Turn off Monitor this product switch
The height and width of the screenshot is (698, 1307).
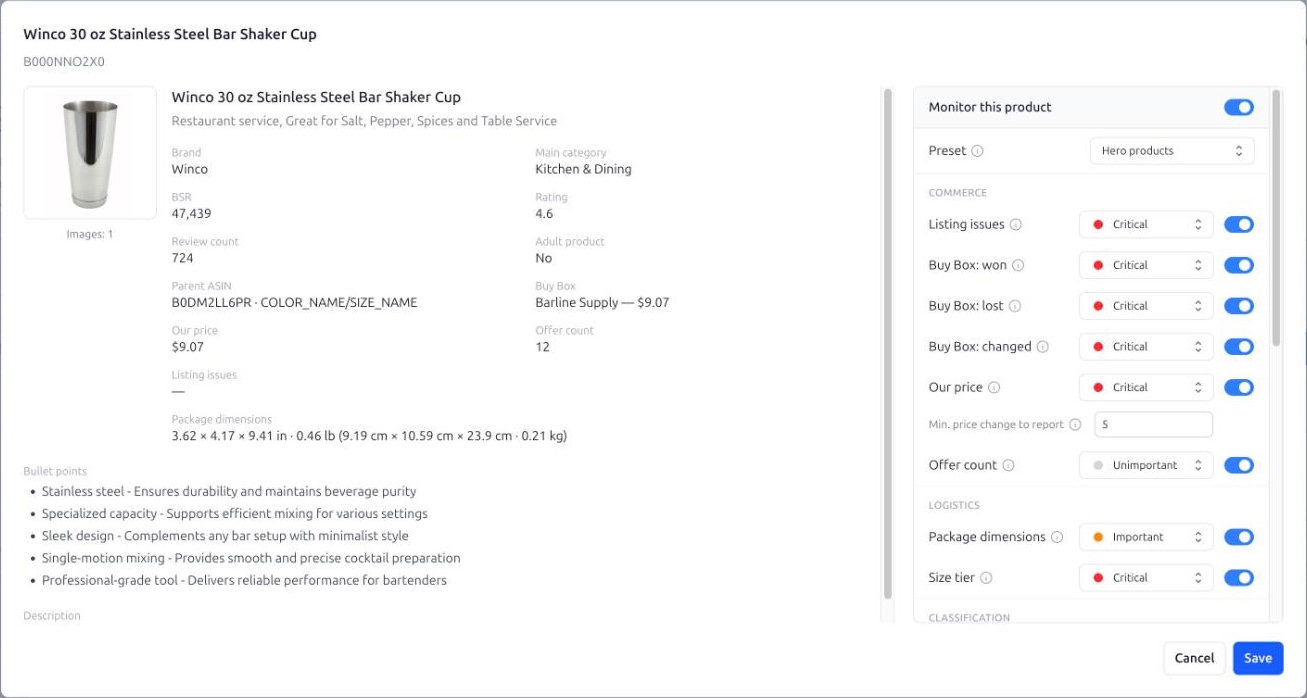(x=1239, y=107)
